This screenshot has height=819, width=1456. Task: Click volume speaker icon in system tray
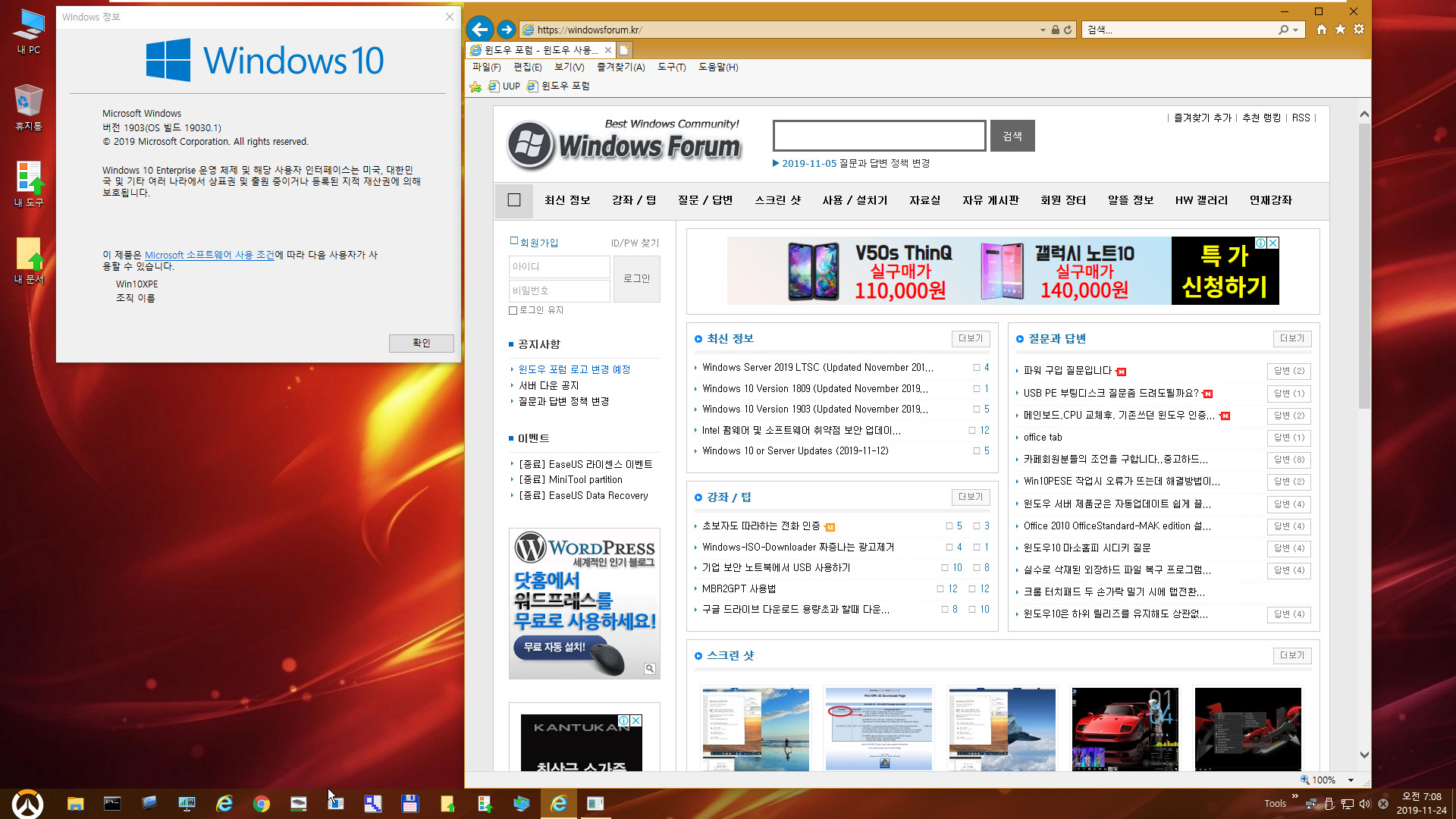tap(1365, 804)
